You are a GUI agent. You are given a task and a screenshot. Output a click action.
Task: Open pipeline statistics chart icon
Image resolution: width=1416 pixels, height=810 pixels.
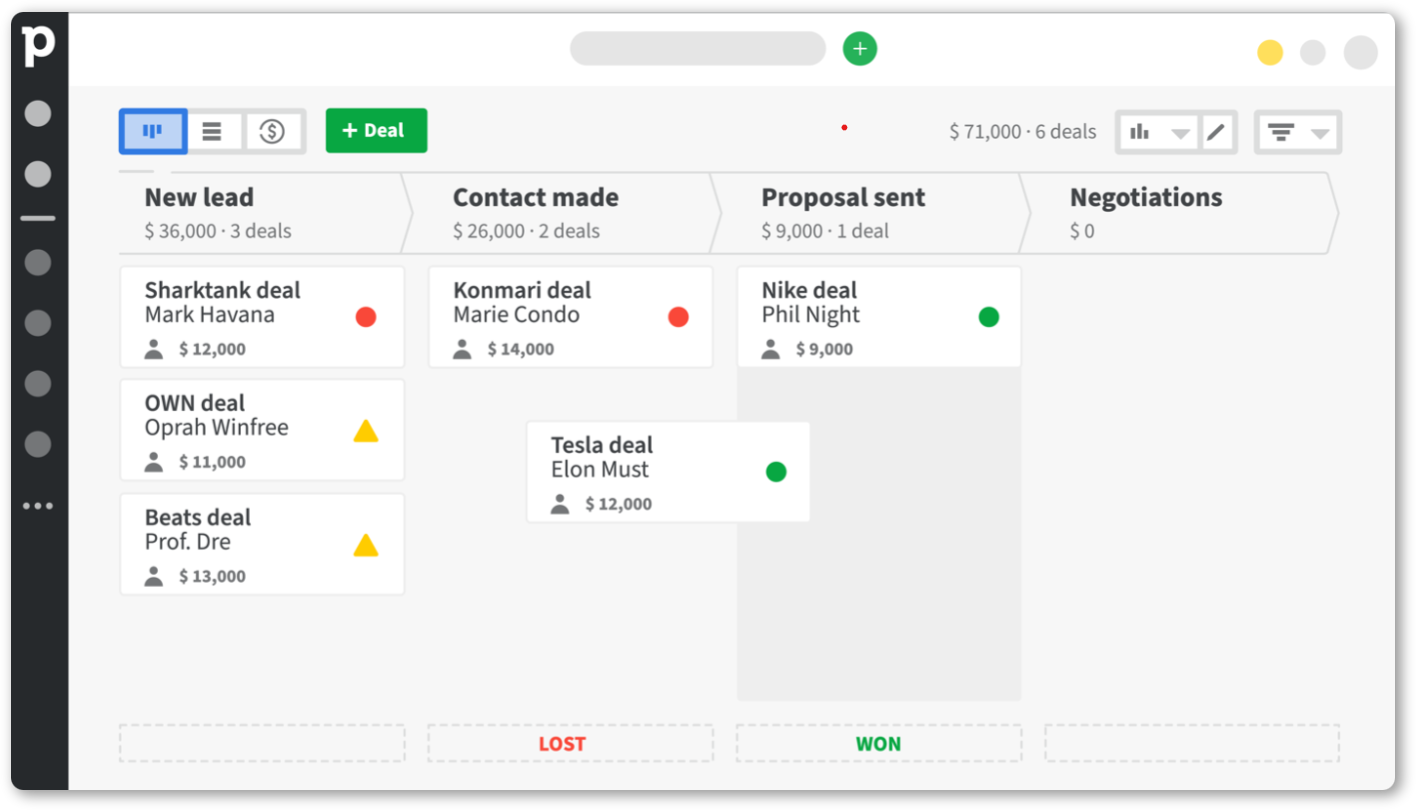1139,132
